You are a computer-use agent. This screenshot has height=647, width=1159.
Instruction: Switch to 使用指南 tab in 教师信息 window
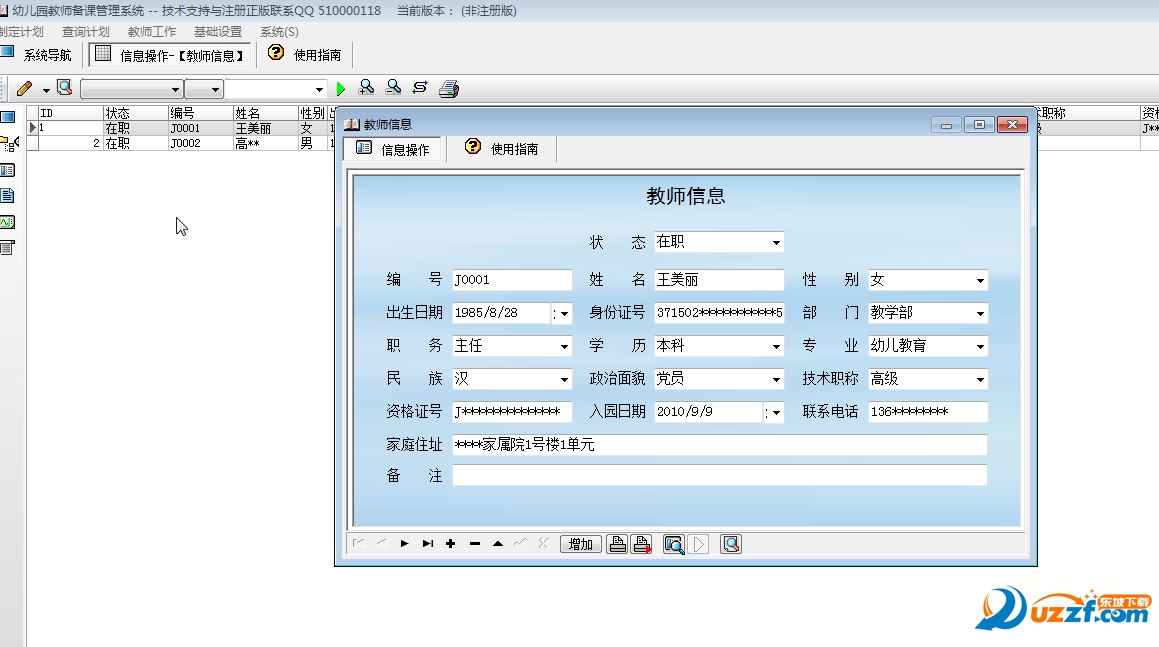click(x=503, y=149)
